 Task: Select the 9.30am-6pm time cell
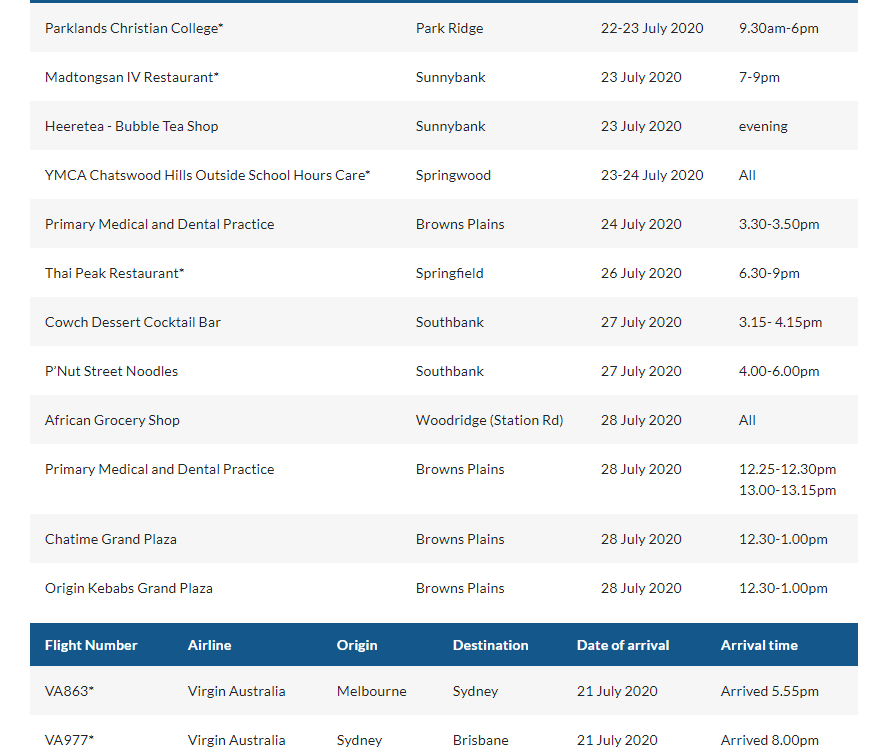(x=778, y=28)
